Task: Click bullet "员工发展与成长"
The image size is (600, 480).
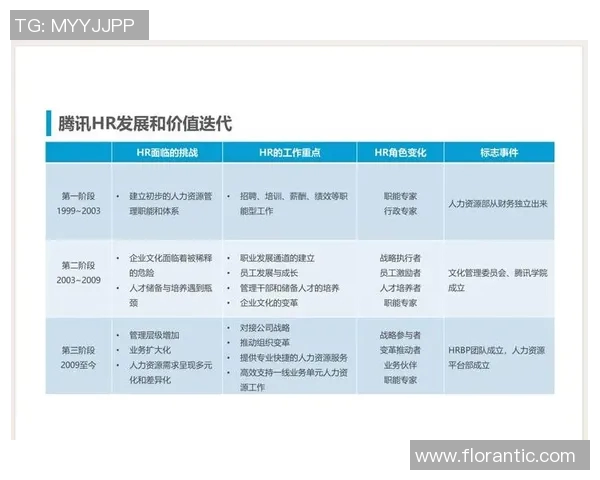Action: (x=269, y=273)
